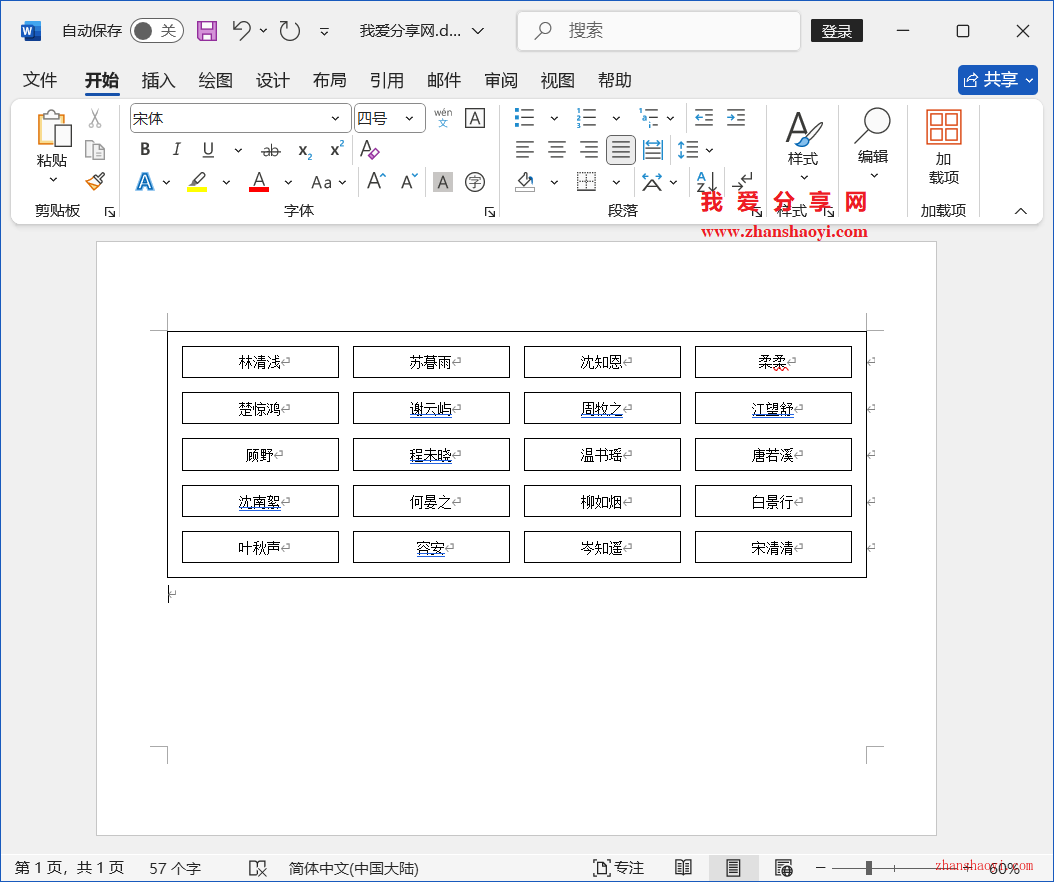This screenshot has width=1054, height=882.
Task: Toggle bold formatting
Action: [x=145, y=149]
